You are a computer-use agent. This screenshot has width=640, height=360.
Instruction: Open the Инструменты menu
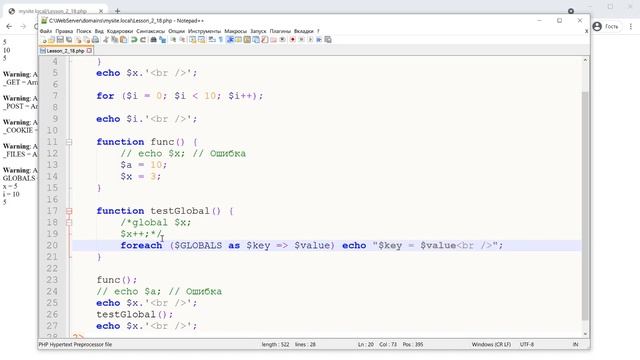204,31
